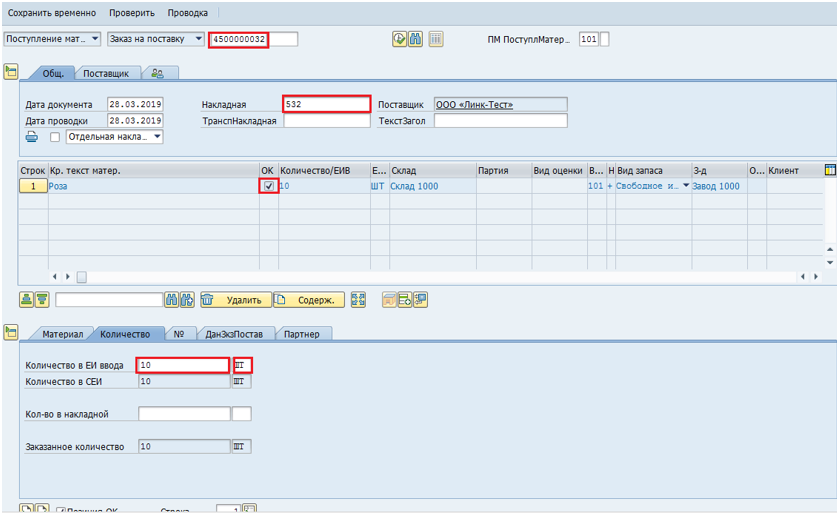
Task: Click the table settings icon at grid corner
Action: point(829,171)
